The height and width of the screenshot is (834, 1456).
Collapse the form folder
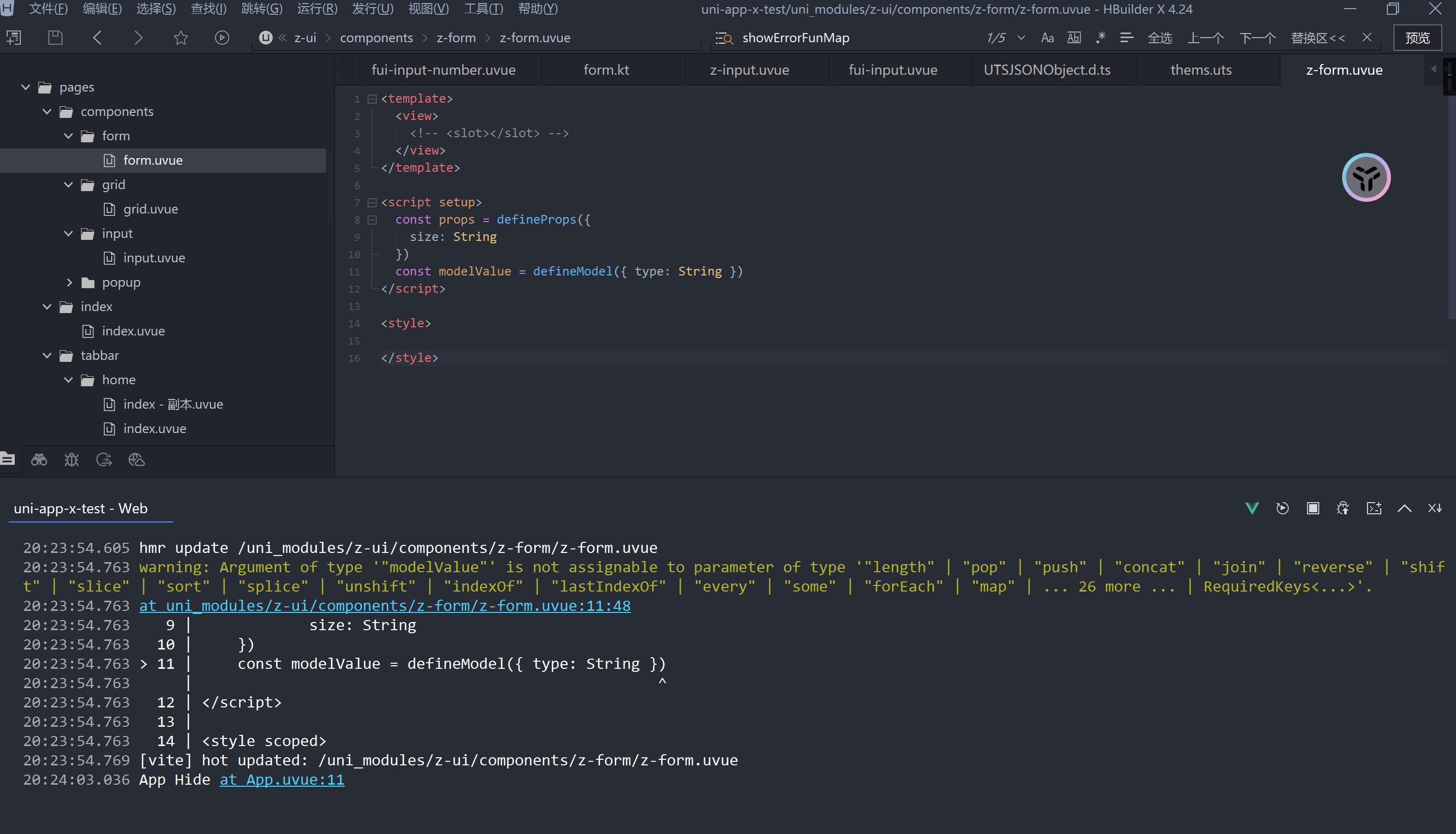pos(68,136)
